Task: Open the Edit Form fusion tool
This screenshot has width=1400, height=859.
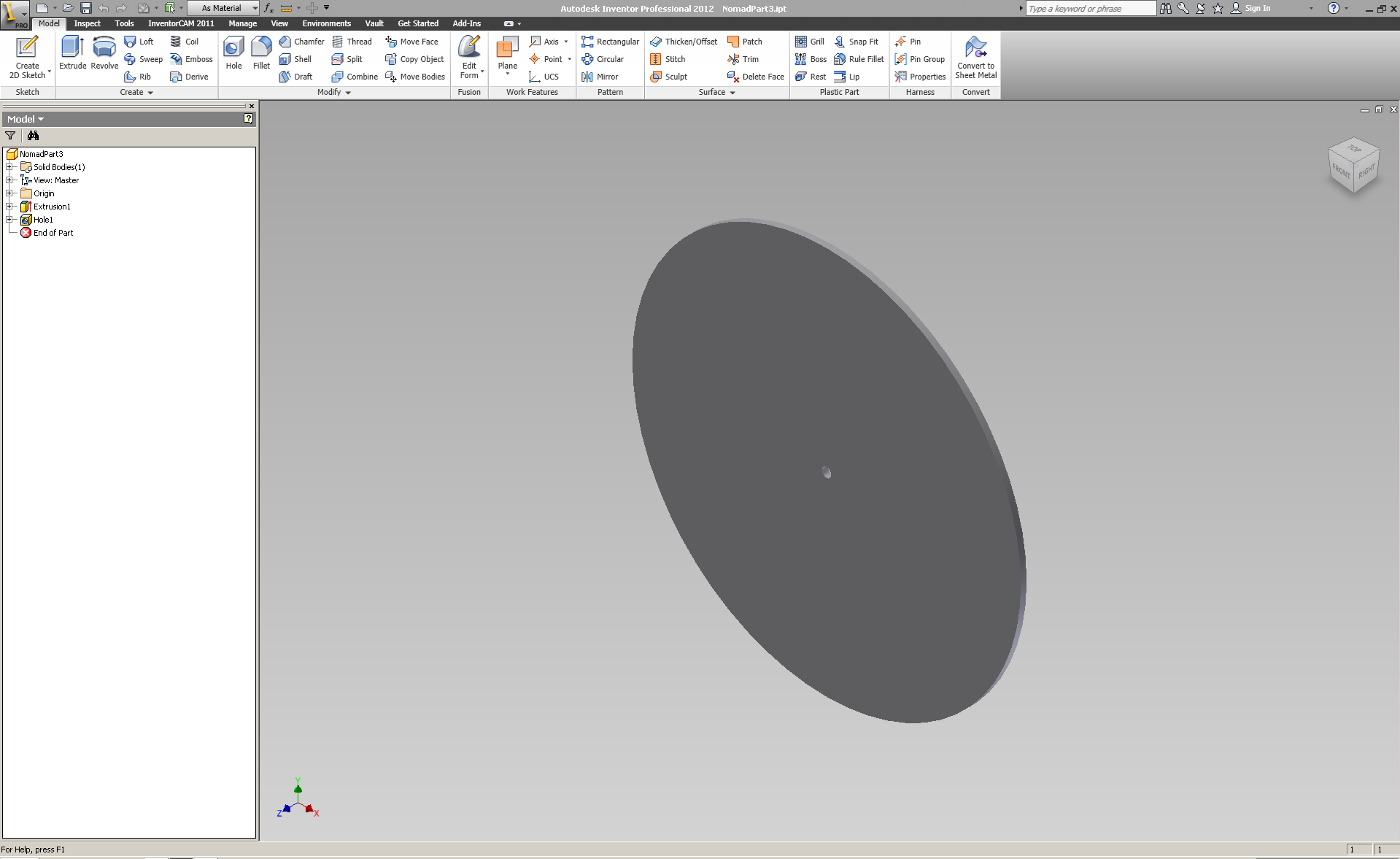Action: pos(469,58)
